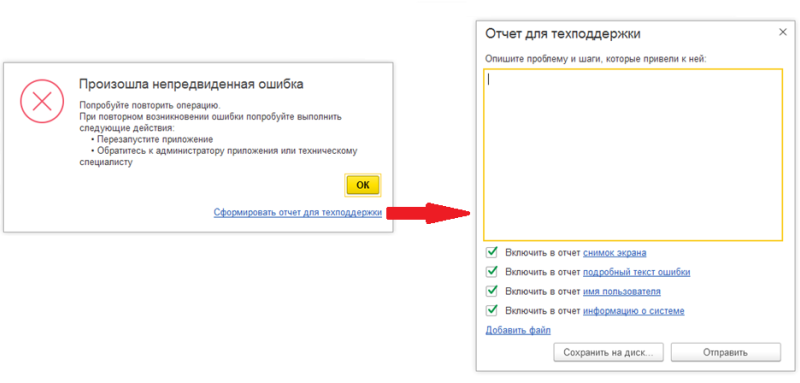
Task: Send the report with 'Отправить'
Action: 726,352
